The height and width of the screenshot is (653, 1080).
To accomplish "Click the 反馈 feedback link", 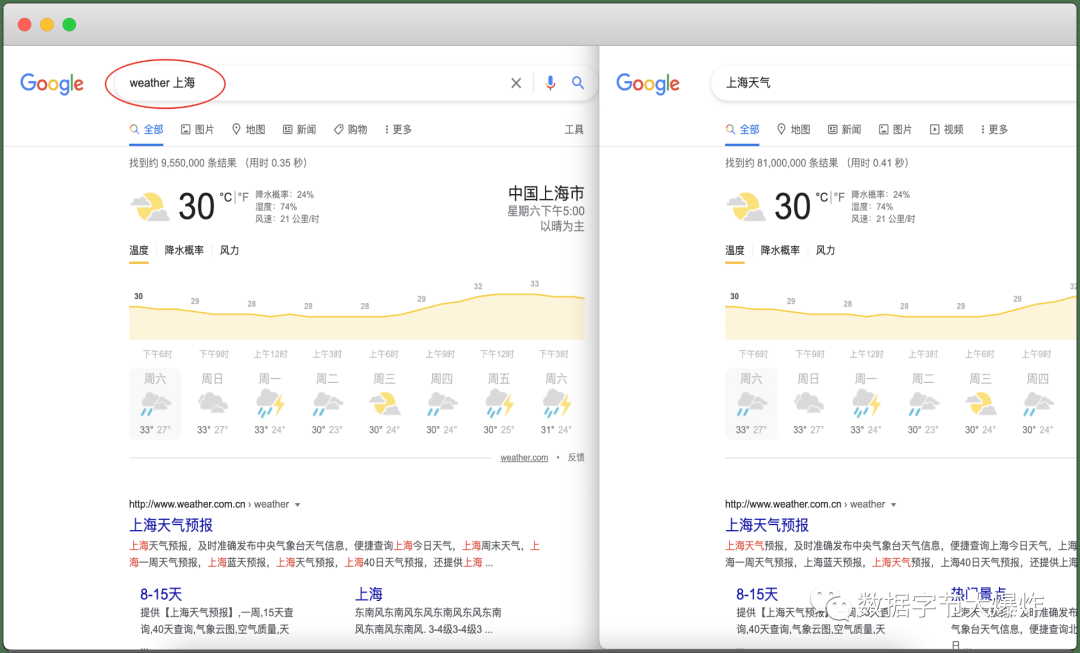I will (x=576, y=457).
